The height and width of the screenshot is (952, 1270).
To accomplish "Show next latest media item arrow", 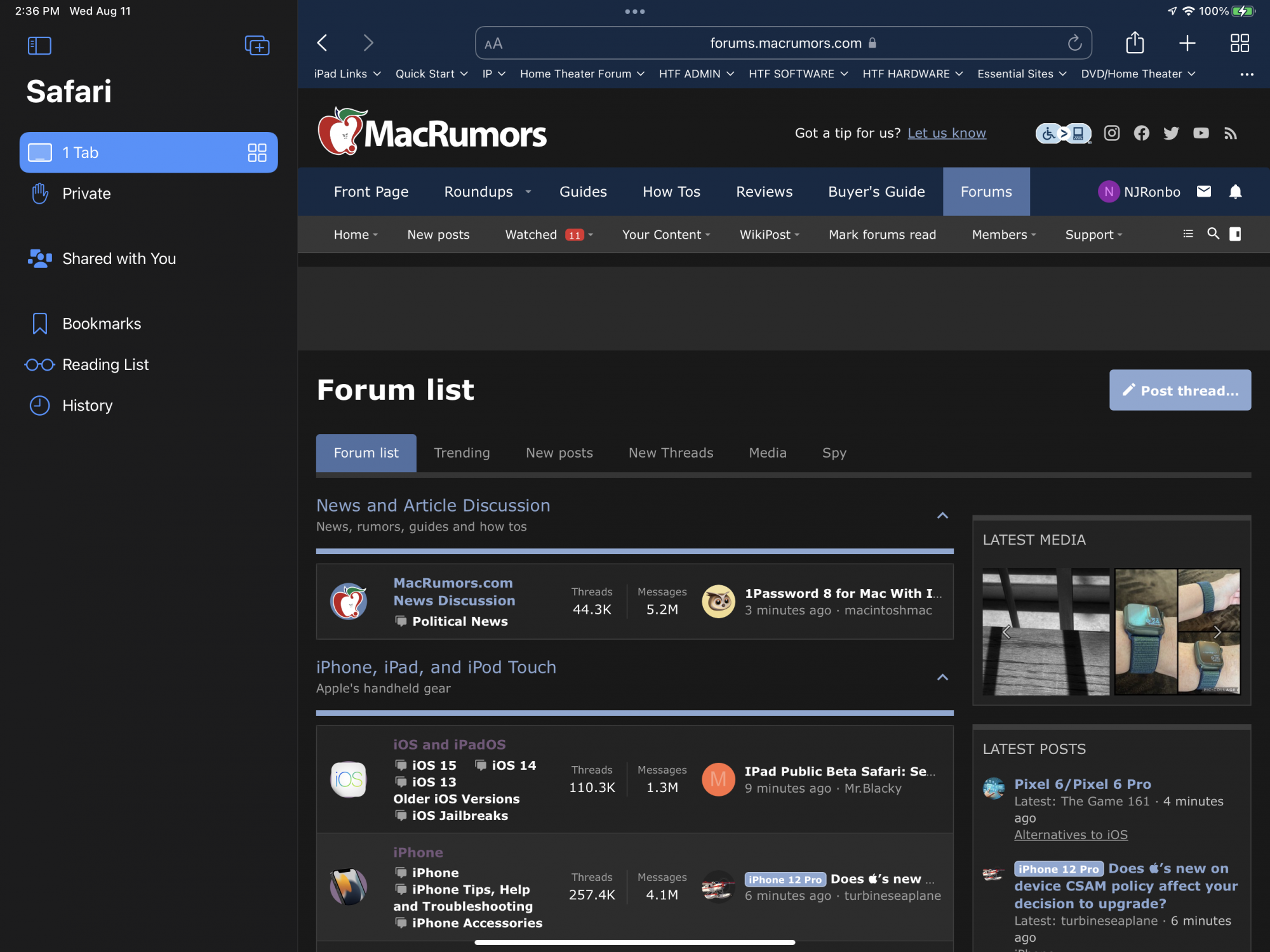I will tap(1217, 632).
